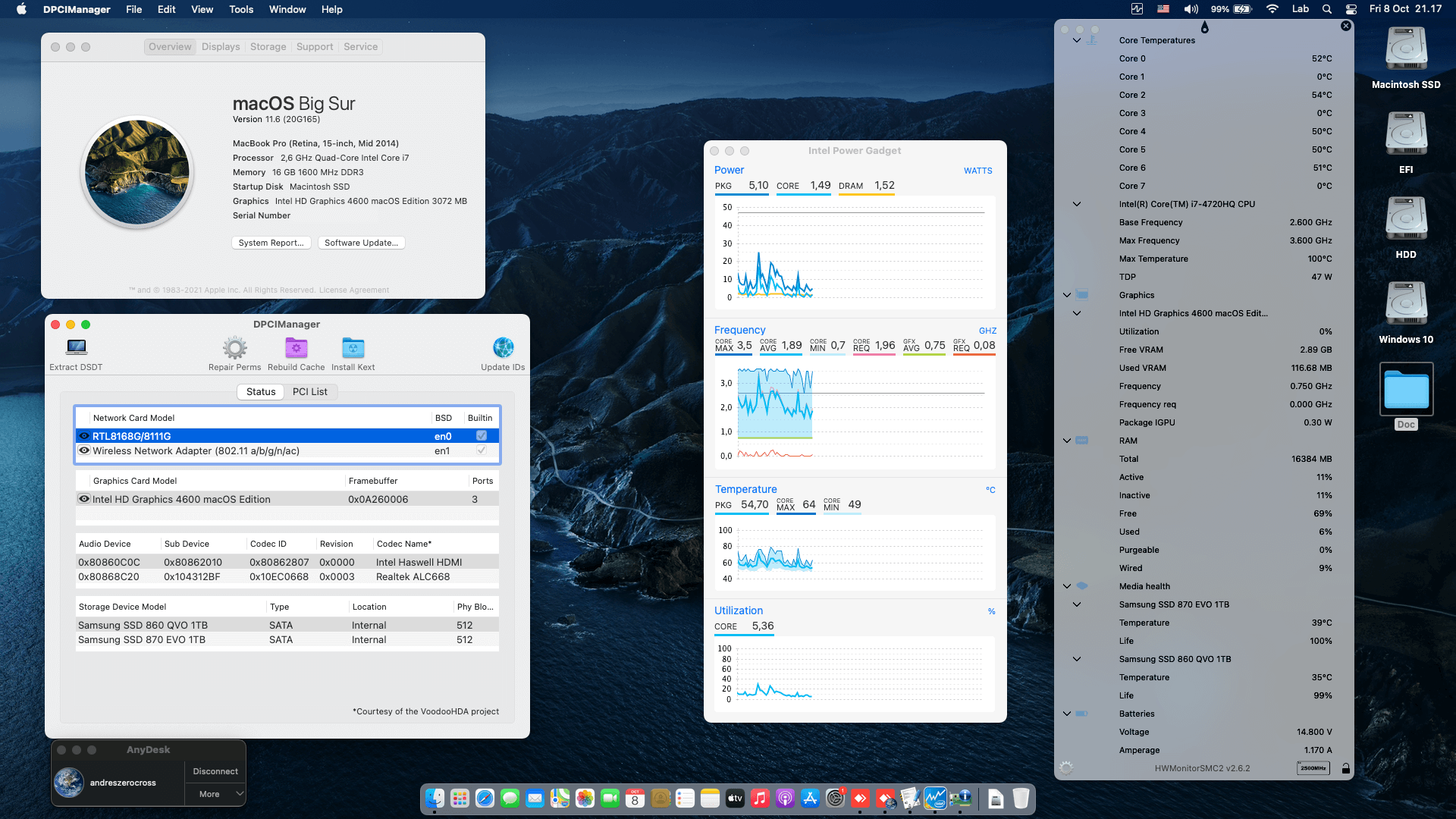Open AnyDesk More dropdown

215,794
